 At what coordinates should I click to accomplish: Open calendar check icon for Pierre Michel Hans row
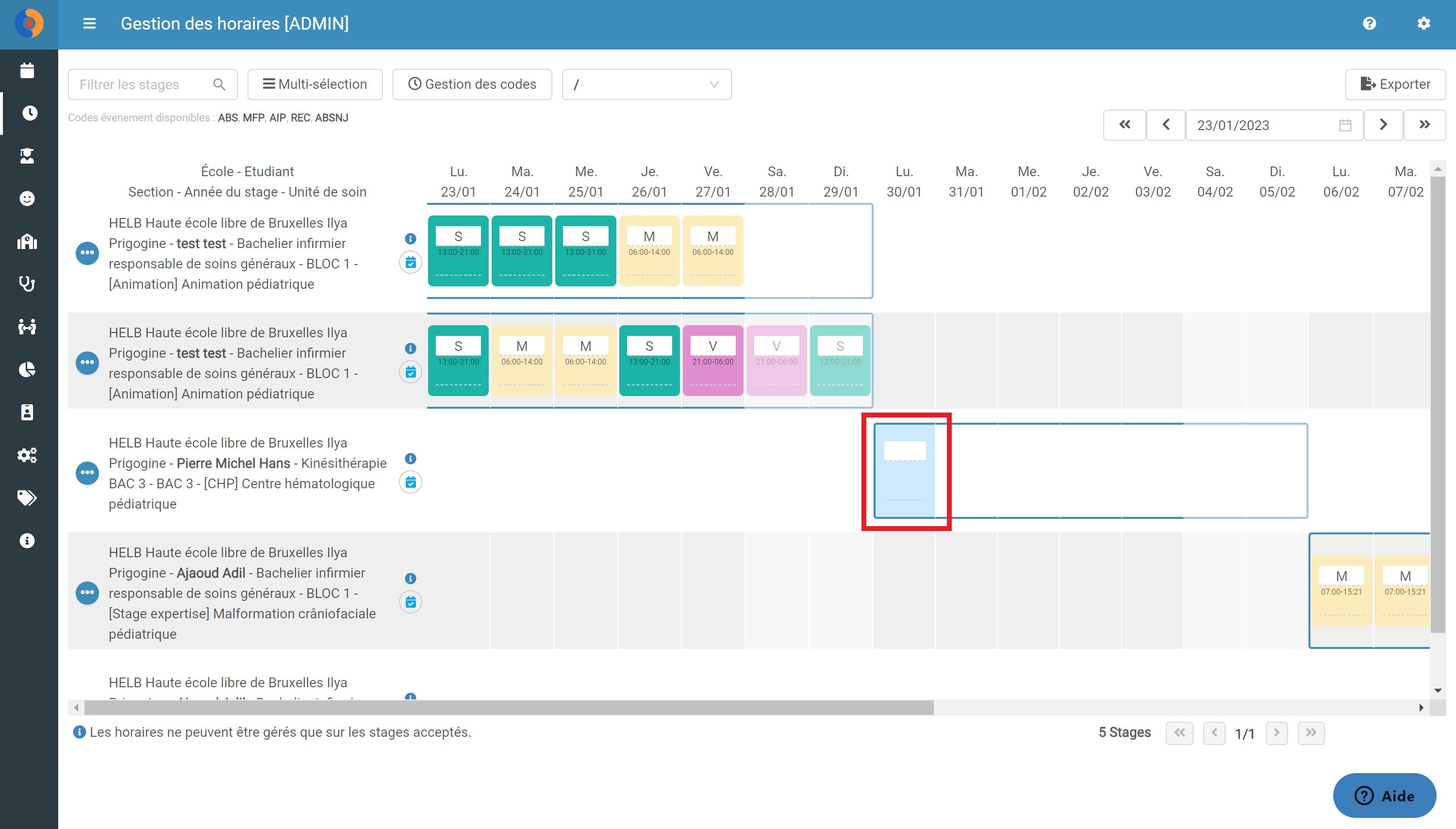pos(411,483)
